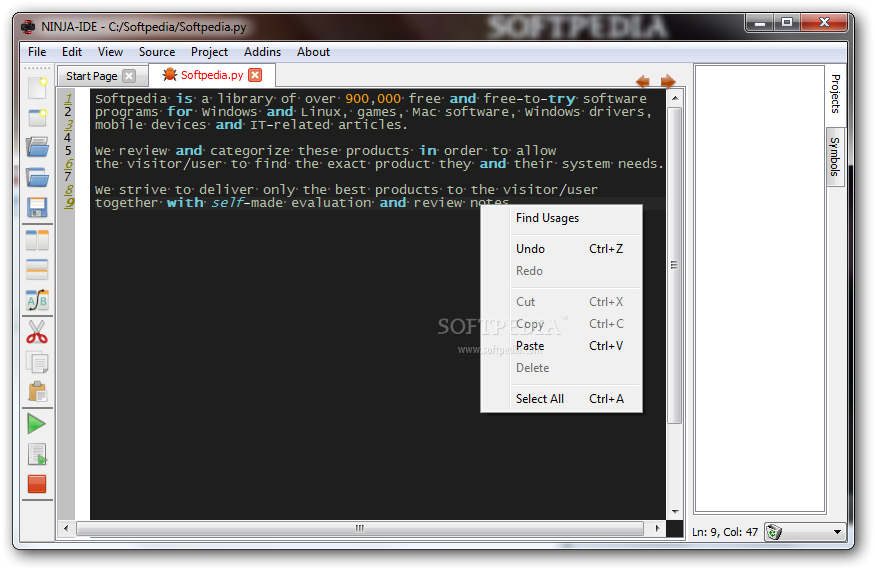Close the Start Page tab
The height and width of the screenshot is (570, 875).
coord(129,76)
